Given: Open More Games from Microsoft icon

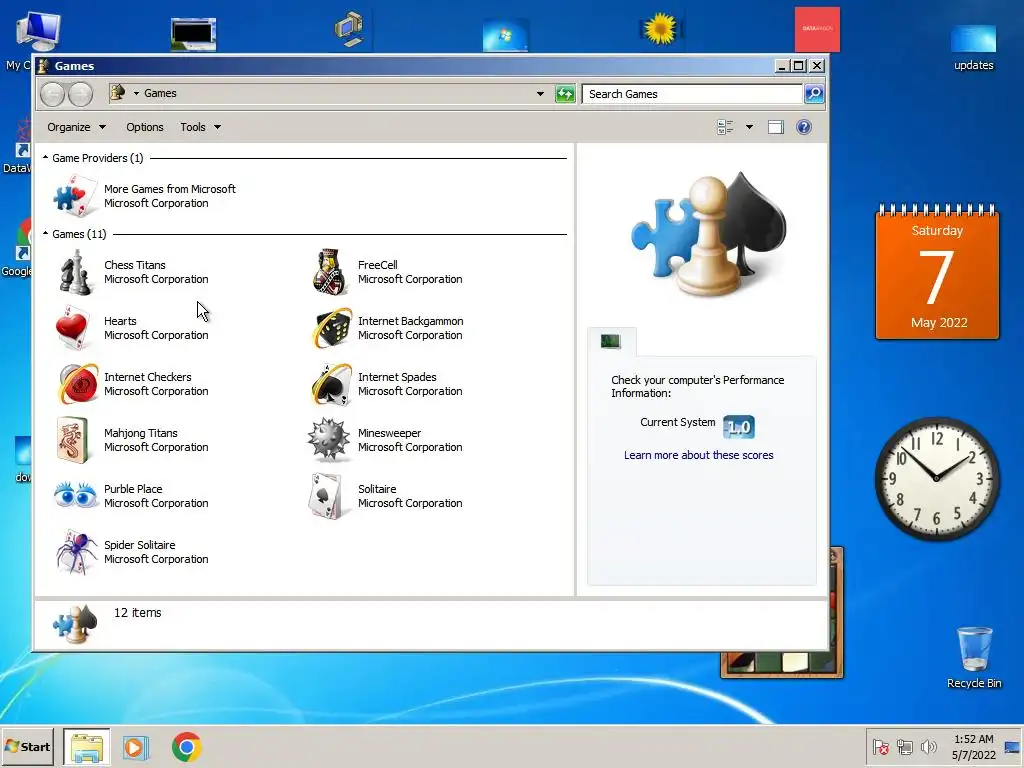Looking at the screenshot, I should (x=74, y=196).
